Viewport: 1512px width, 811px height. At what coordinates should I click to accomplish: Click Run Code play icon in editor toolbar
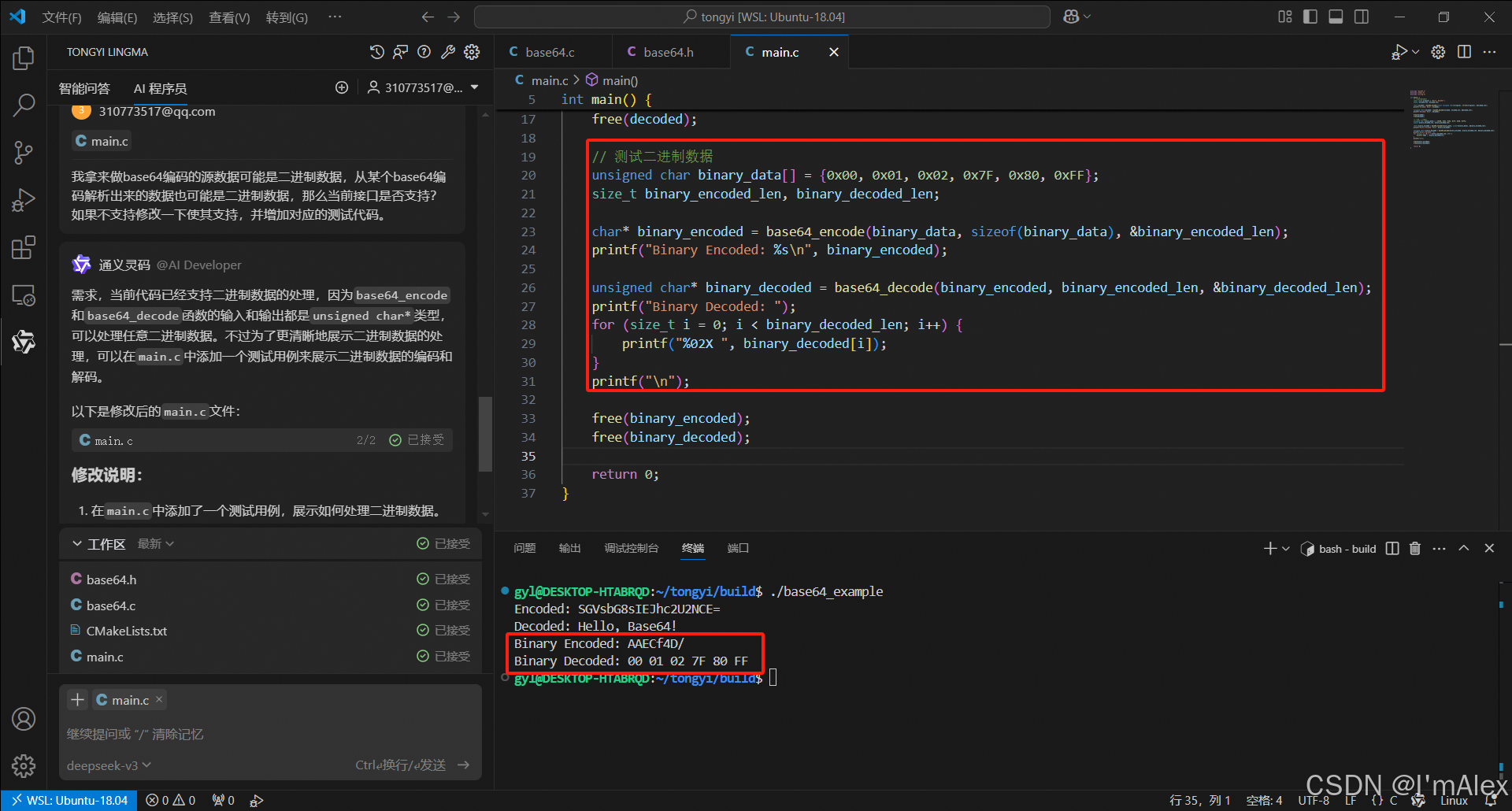point(1399,52)
